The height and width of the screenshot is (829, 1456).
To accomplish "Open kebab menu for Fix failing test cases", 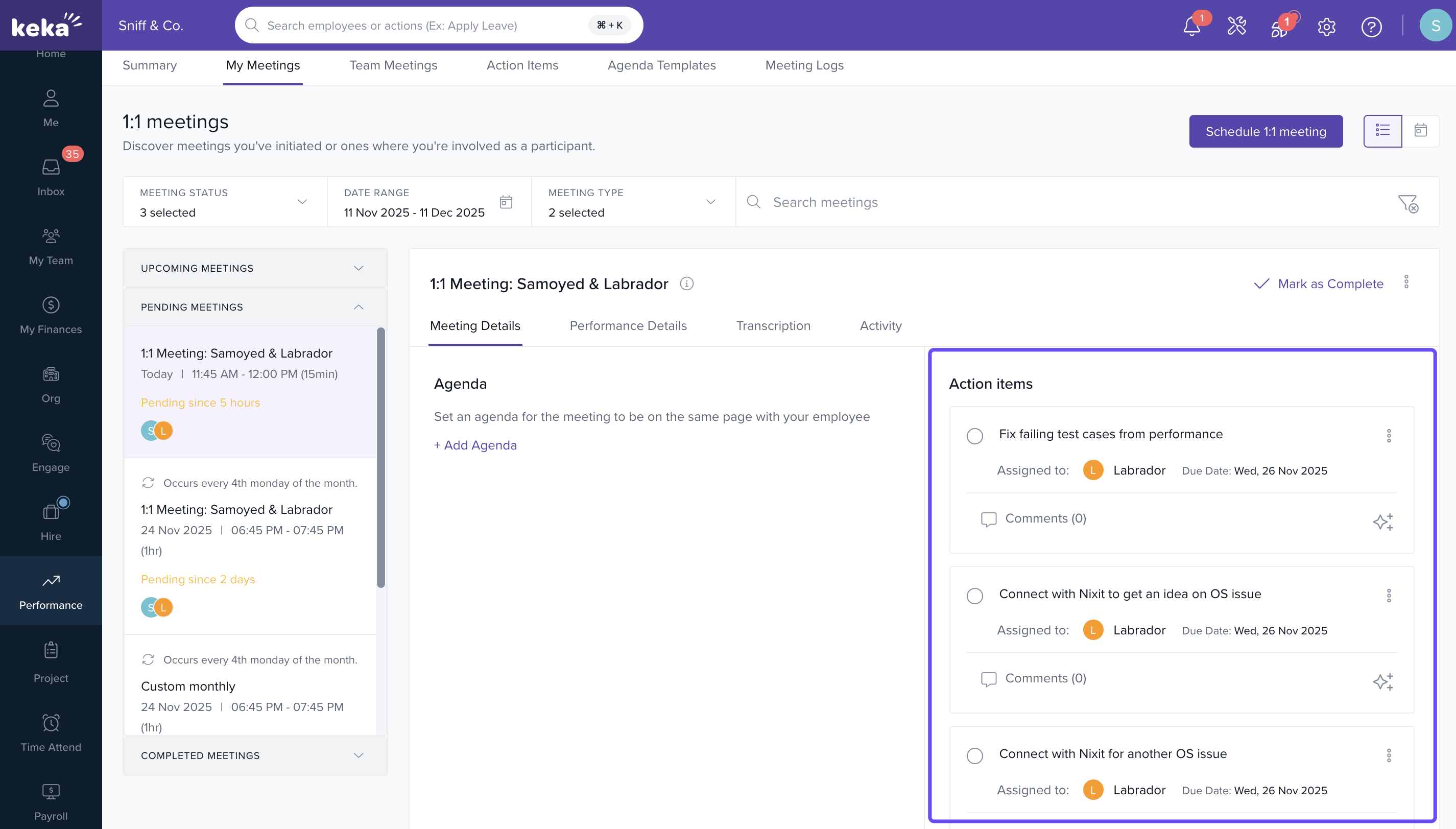I will (x=1389, y=436).
